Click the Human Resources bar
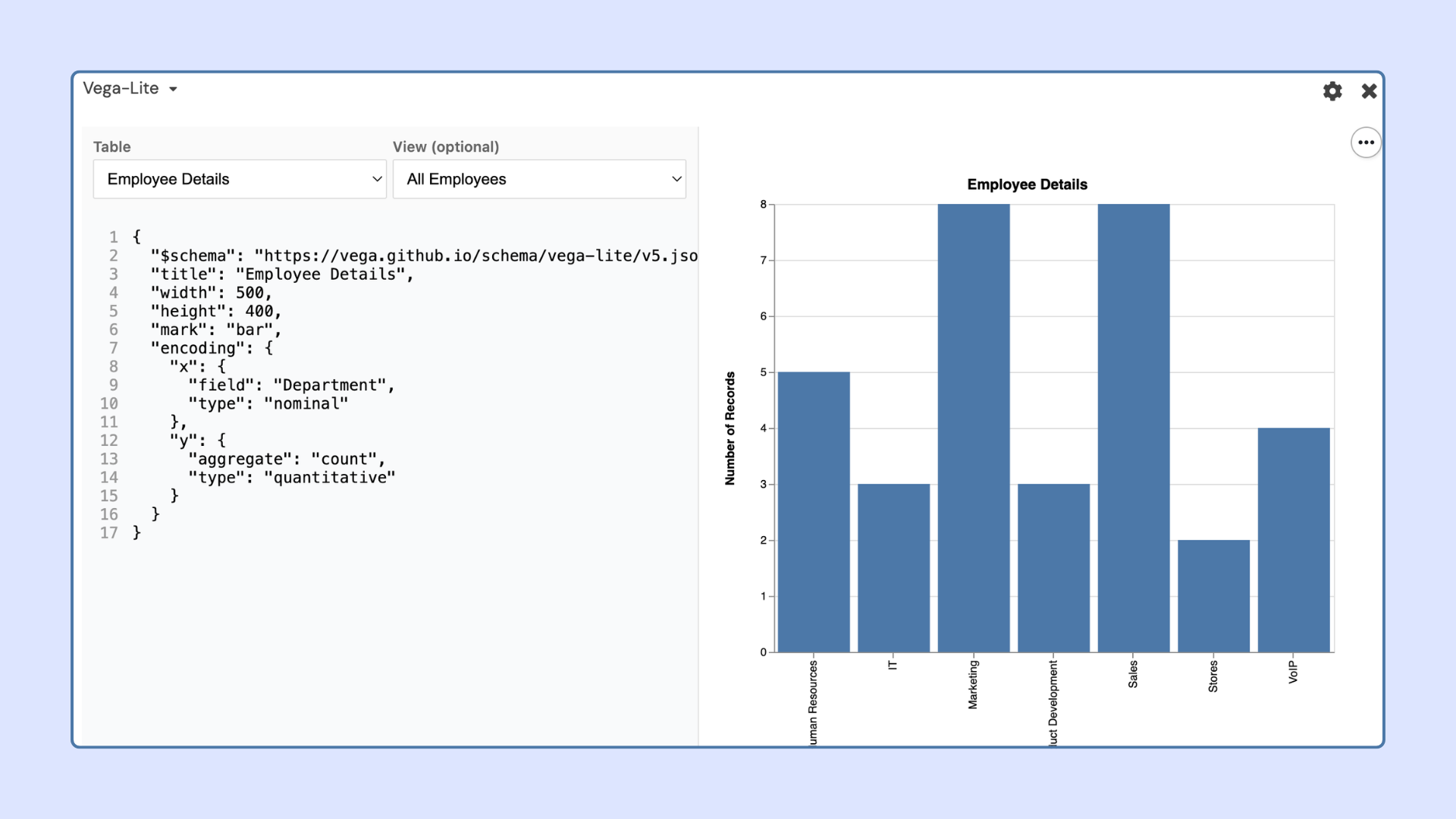 click(814, 512)
